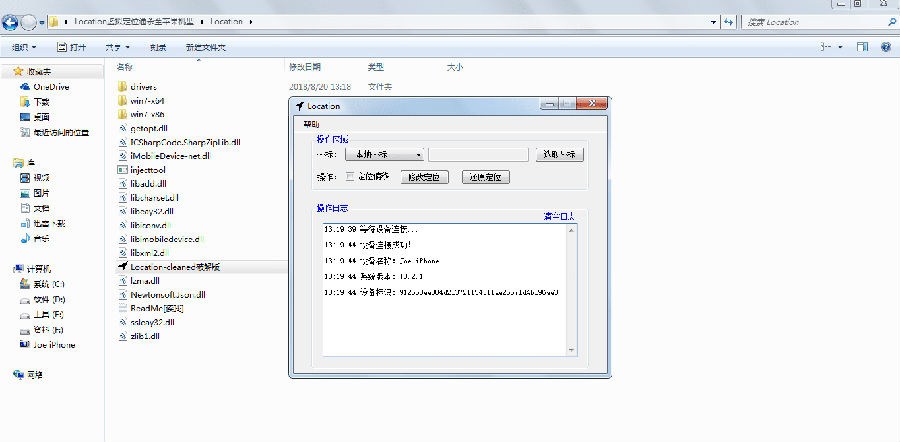Expand the address bar history dropdown

point(713,22)
